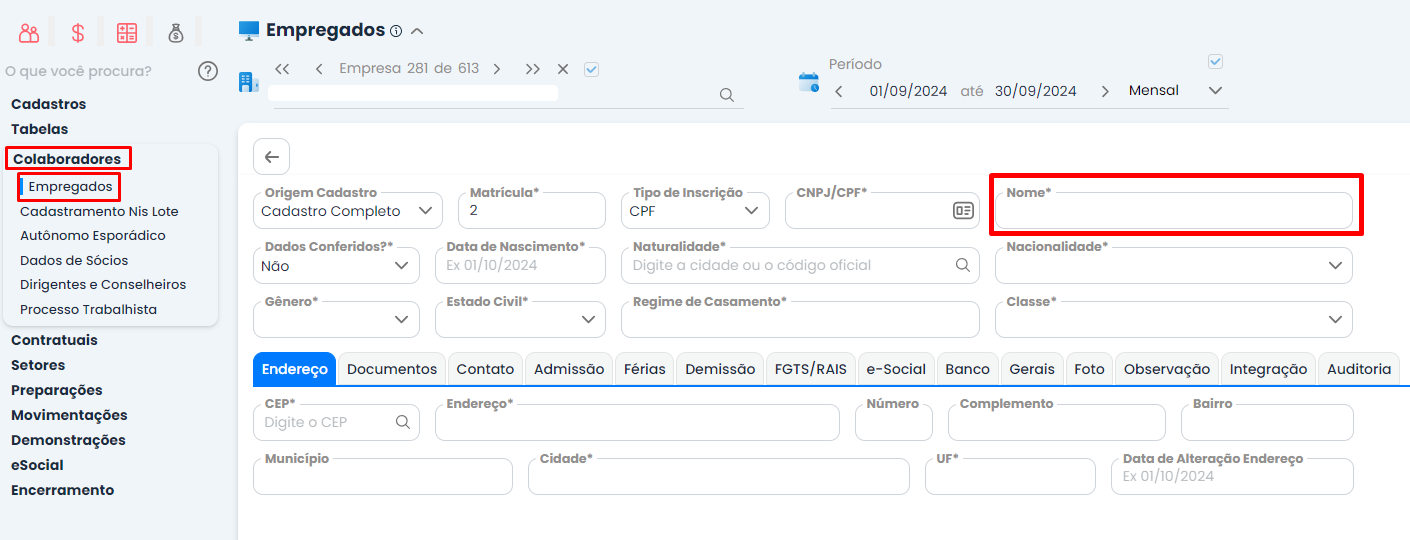Collapse the Empregados header chevron

[x=417, y=31]
